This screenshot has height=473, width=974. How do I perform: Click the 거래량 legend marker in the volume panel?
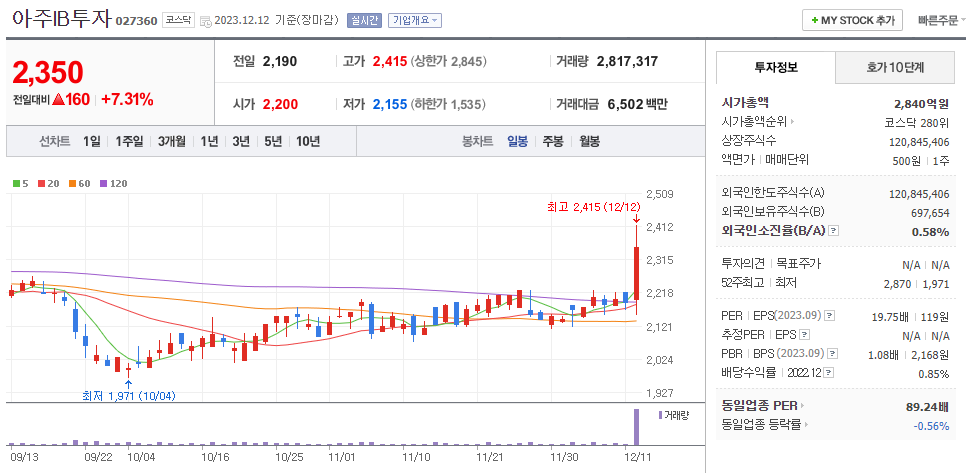click(x=660, y=415)
